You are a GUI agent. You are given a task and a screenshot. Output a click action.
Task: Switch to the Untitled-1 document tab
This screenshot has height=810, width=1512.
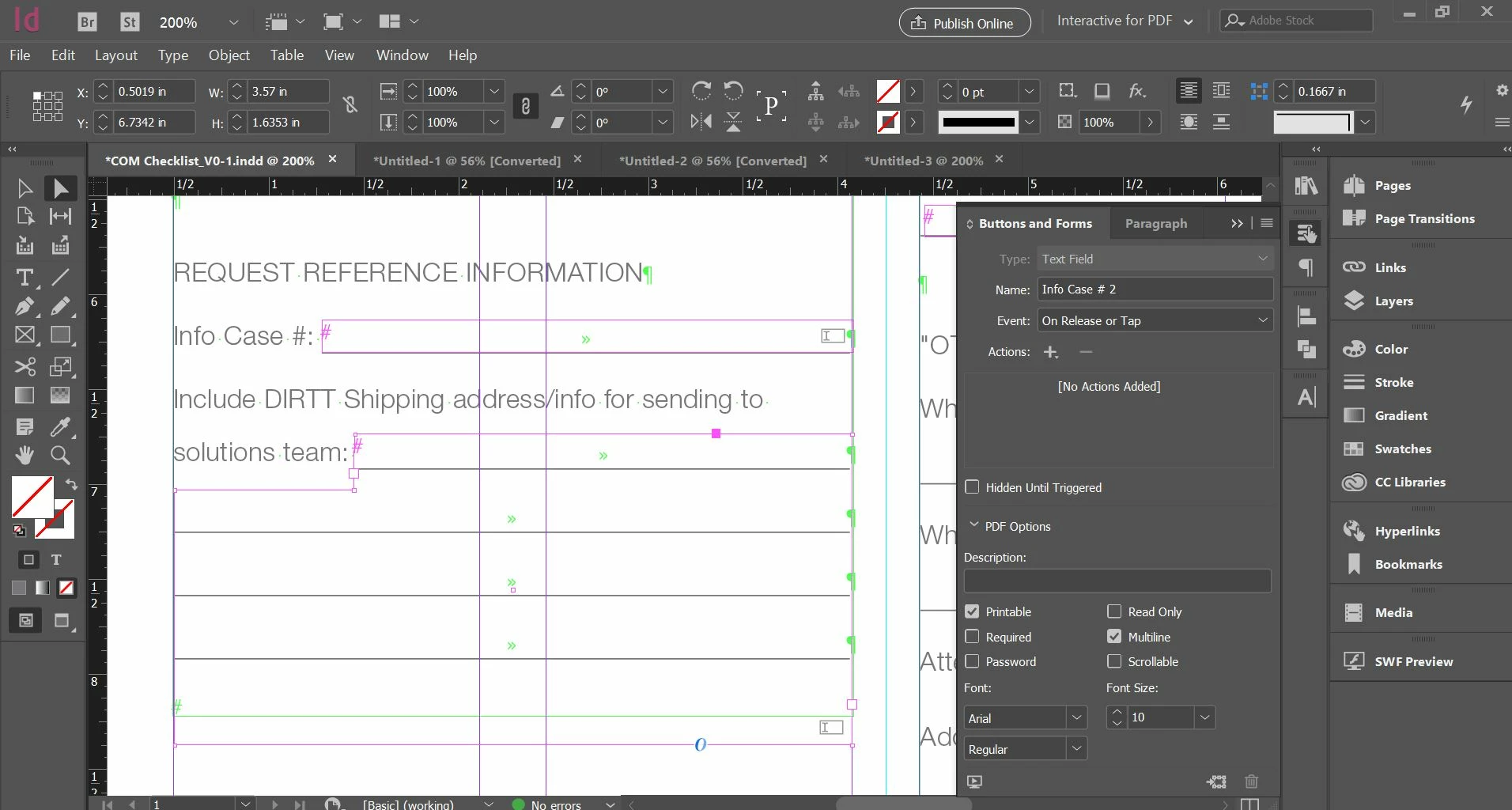pyautogui.click(x=467, y=161)
